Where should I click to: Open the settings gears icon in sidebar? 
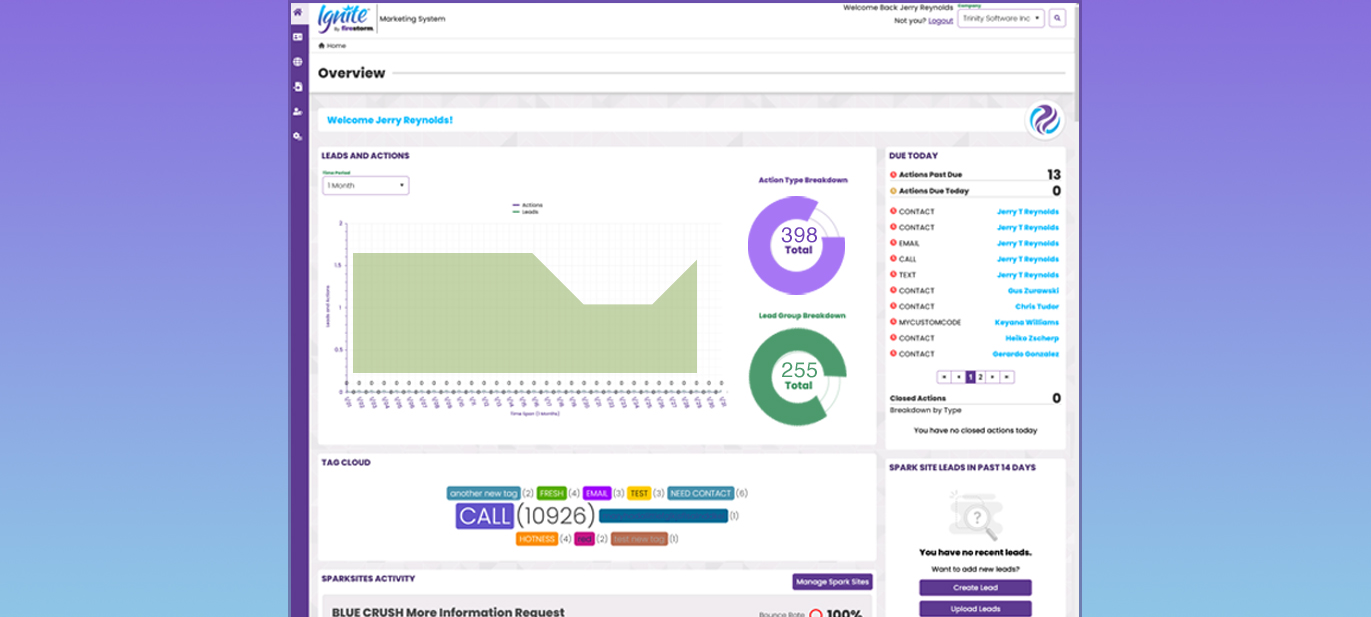pyautogui.click(x=297, y=136)
